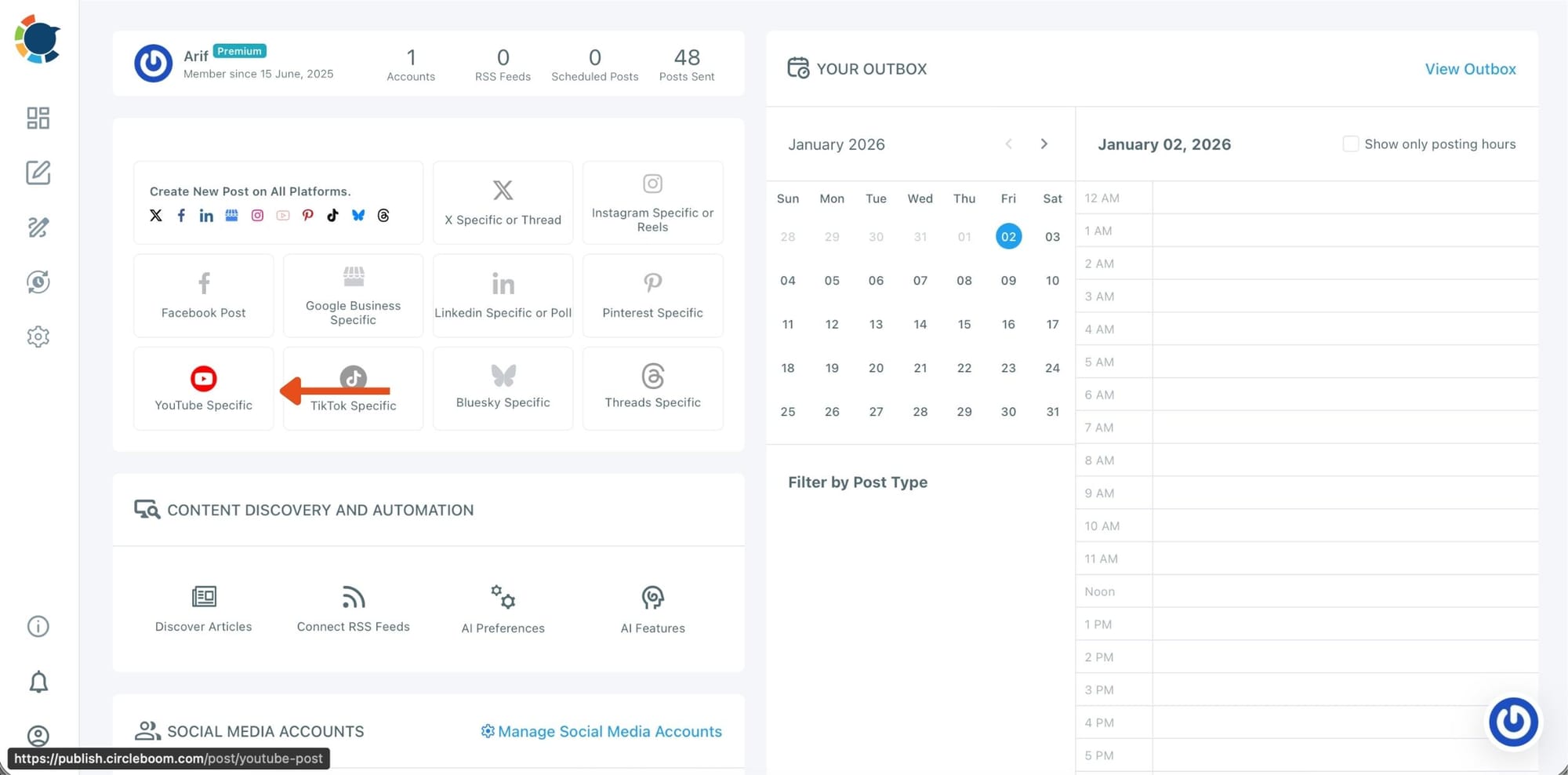This screenshot has height=775, width=1568.
Task: Select January 15 on the calendar
Action: pos(964,324)
